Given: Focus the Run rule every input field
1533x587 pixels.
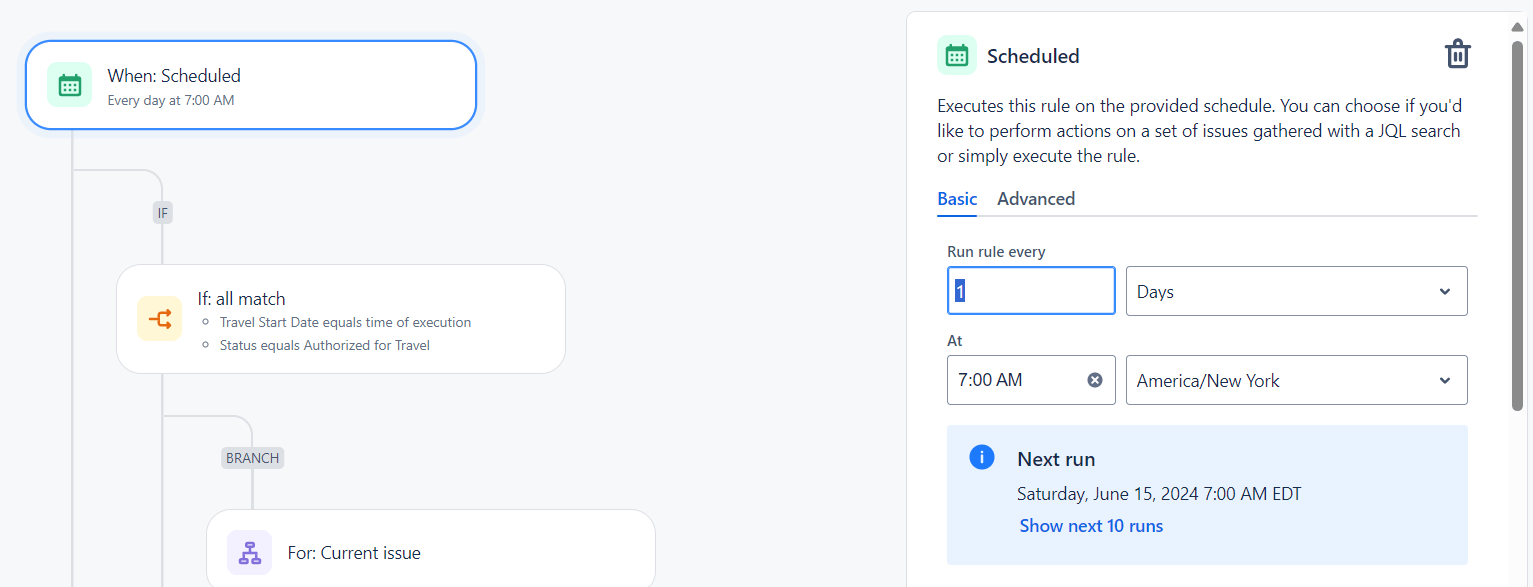Looking at the screenshot, I should coord(1030,290).
